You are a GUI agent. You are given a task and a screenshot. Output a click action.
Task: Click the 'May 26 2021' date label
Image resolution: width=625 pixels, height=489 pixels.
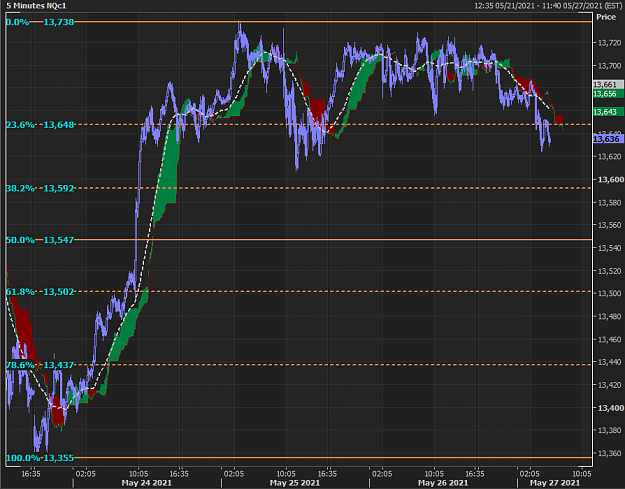click(x=443, y=483)
